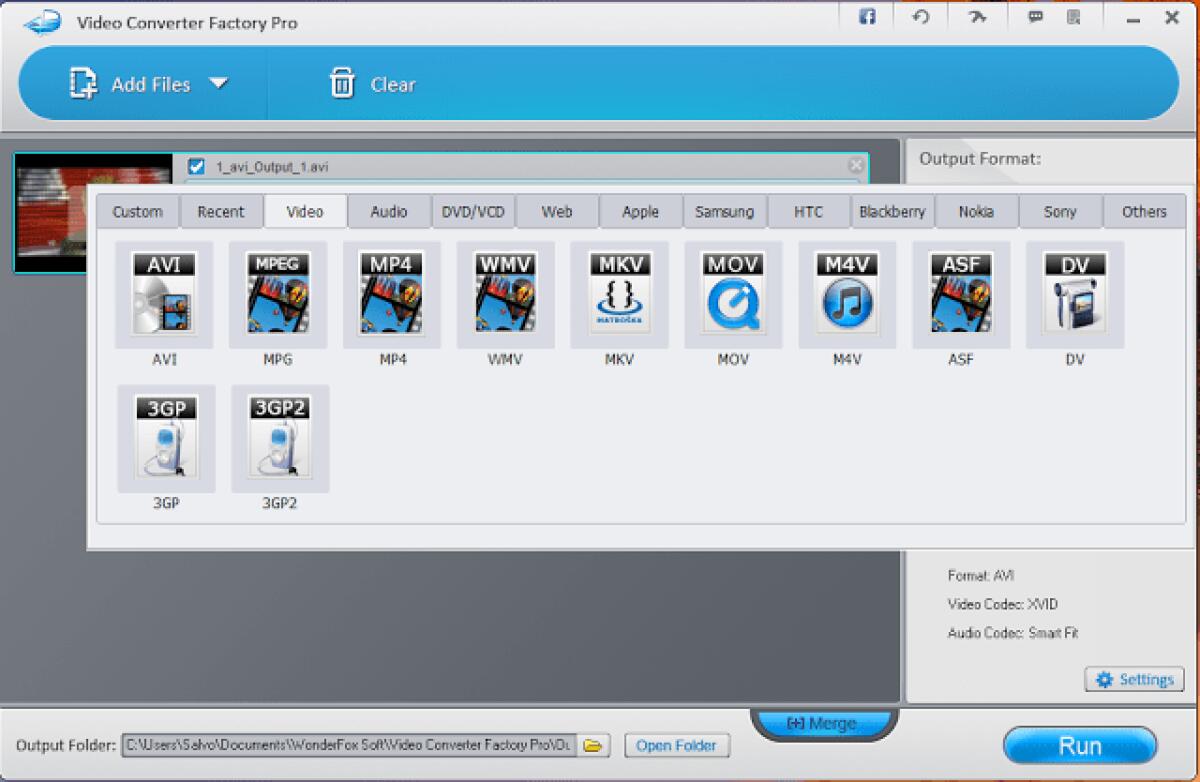Select the DV camcorder format icon
This screenshot has height=782, width=1200.
point(1074,294)
